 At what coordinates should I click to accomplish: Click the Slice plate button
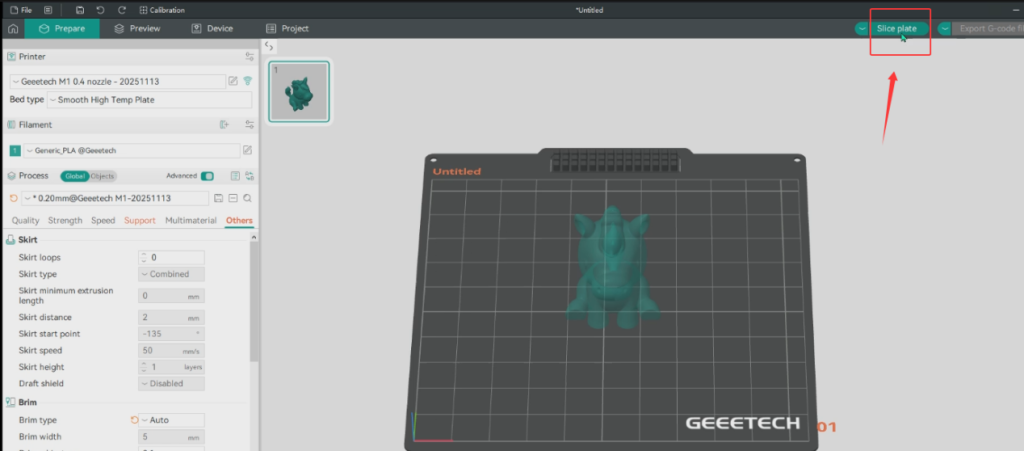(x=896, y=29)
